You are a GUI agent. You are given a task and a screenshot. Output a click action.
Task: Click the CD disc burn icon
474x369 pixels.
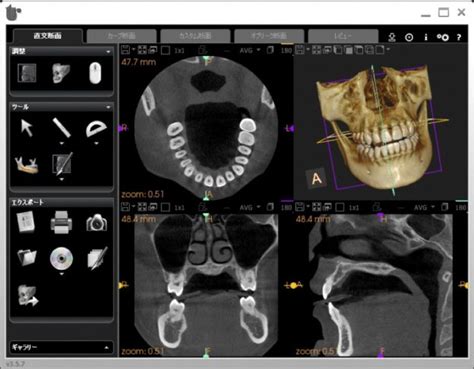(x=61, y=259)
